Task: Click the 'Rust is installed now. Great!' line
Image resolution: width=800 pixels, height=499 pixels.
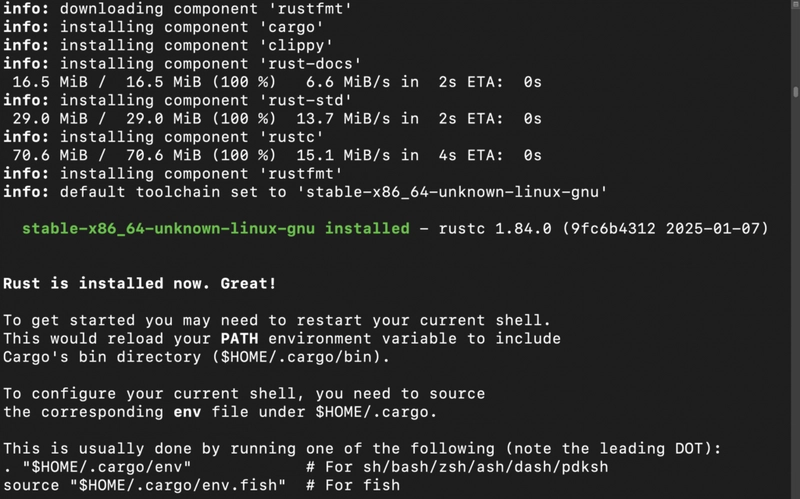Action: pos(140,283)
